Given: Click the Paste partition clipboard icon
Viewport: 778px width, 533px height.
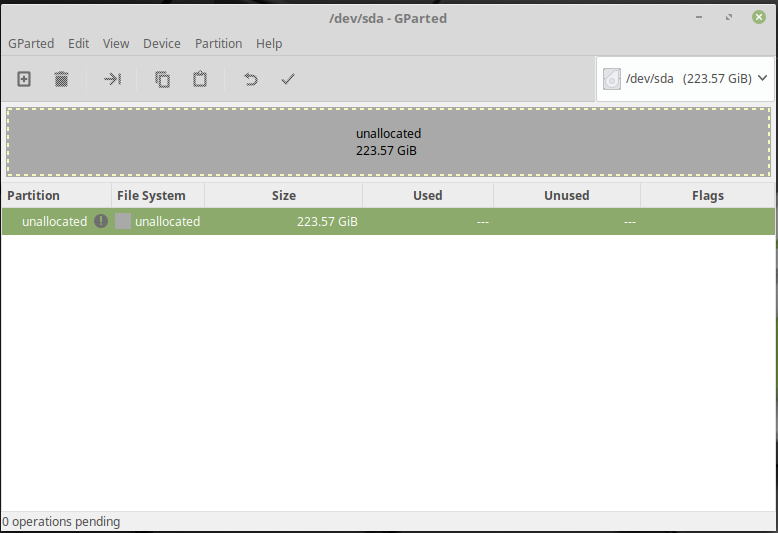Looking at the screenshot, I should [x=200, y=79].
